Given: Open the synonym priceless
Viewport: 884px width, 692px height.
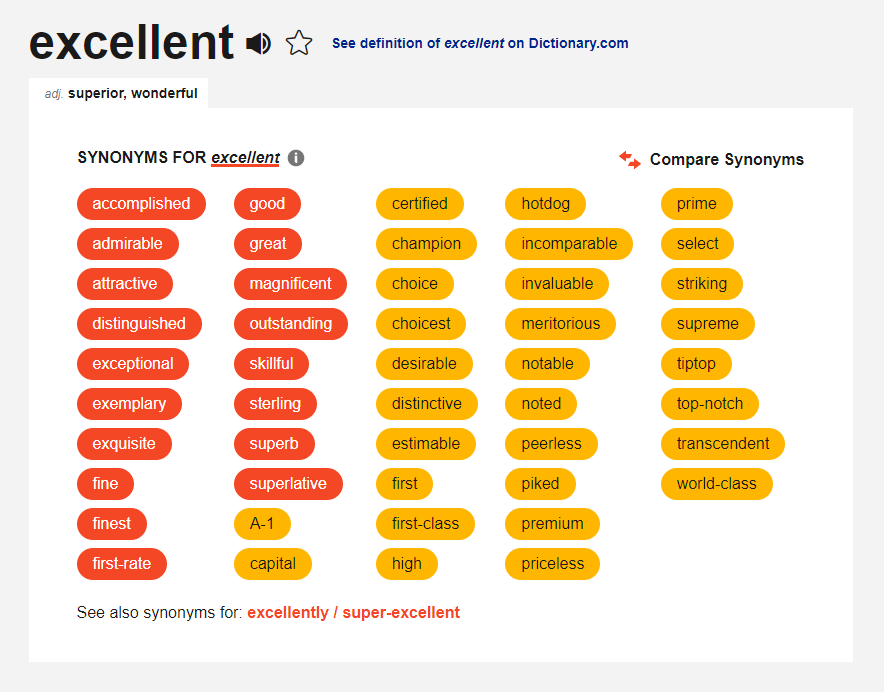Looking at the screenshot, I should tap(552, 564).
